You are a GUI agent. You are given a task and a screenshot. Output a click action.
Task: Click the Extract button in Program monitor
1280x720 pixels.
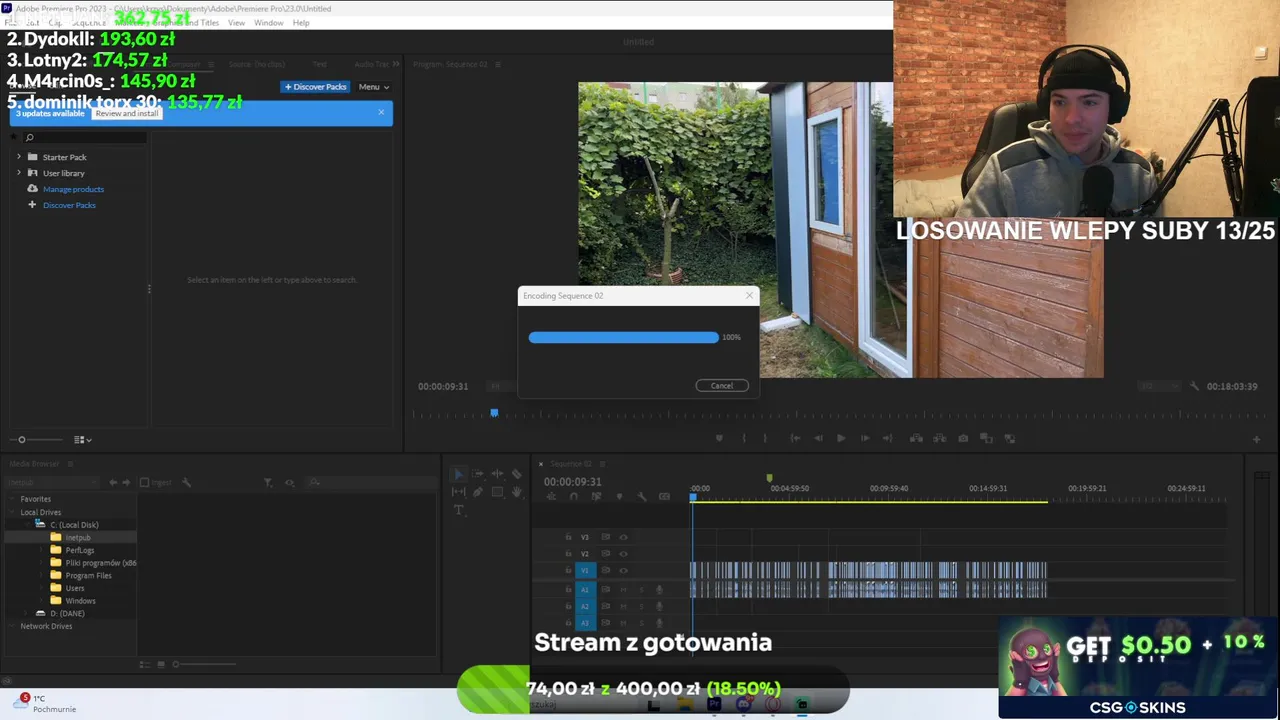pyautogui.click(x=940, y=438)
